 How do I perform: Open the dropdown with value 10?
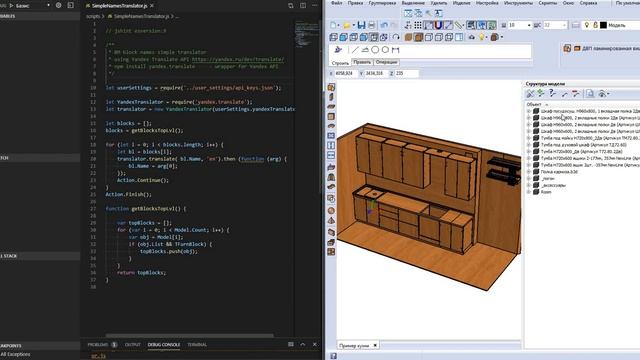tap(520, 25)
